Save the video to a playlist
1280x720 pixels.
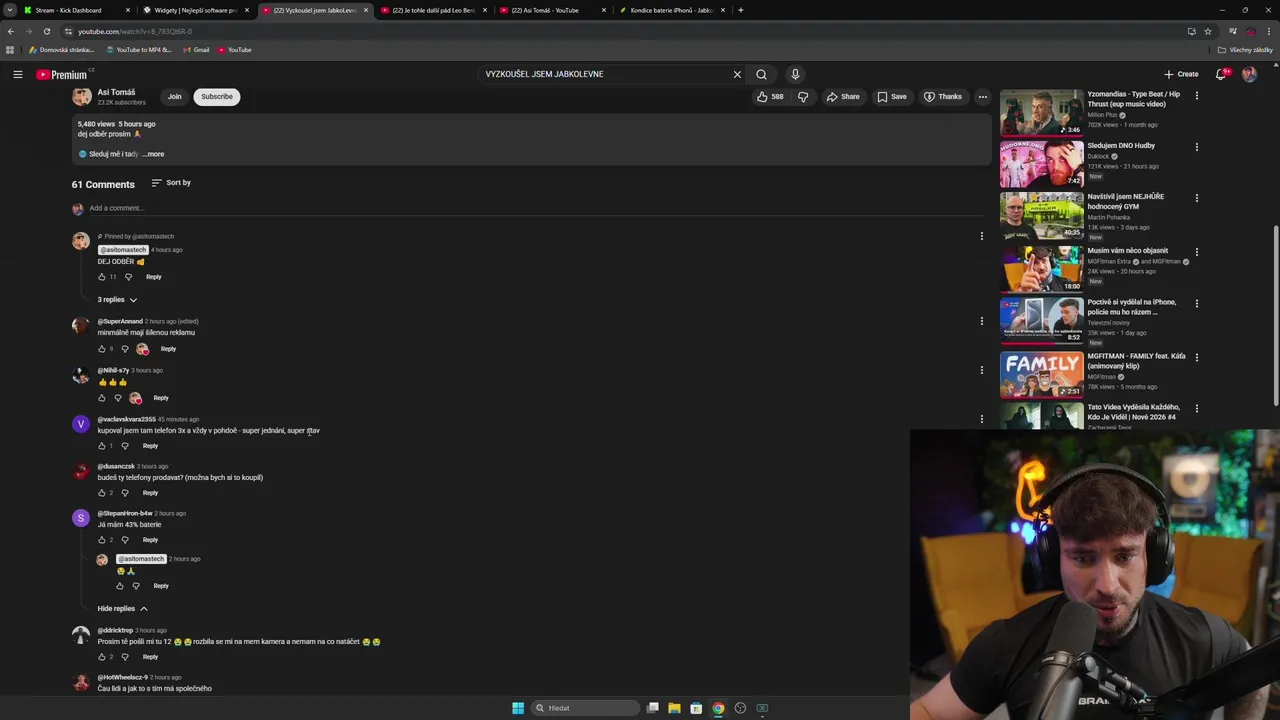[891, 97]
